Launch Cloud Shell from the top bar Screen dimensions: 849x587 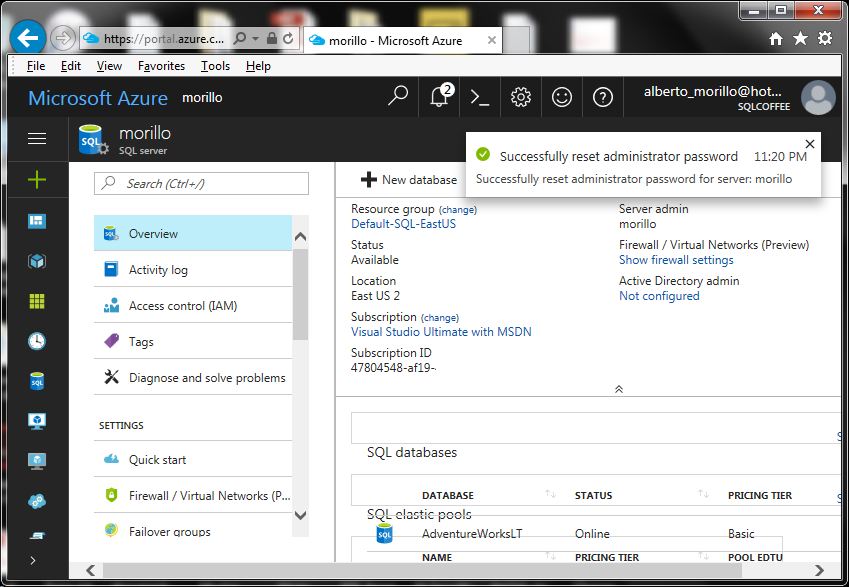coord(480,97)
